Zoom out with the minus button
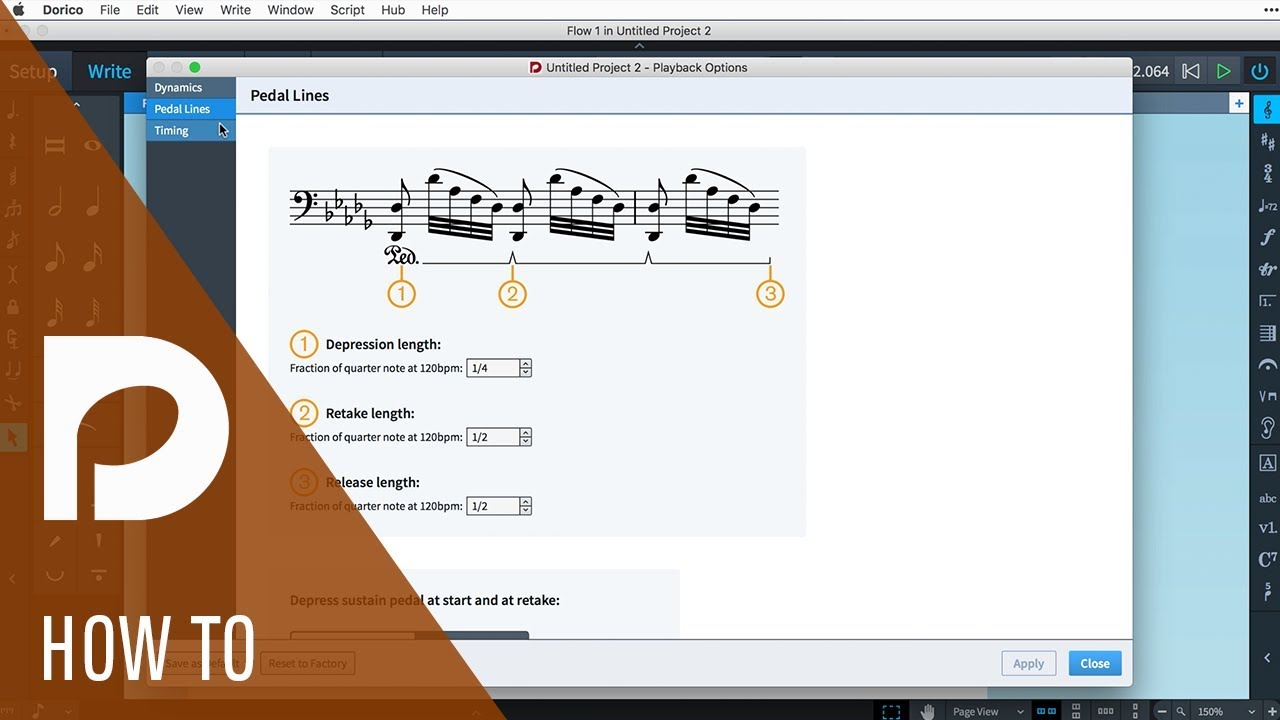Viewport: 1280px width, 720px height. 1162,711
